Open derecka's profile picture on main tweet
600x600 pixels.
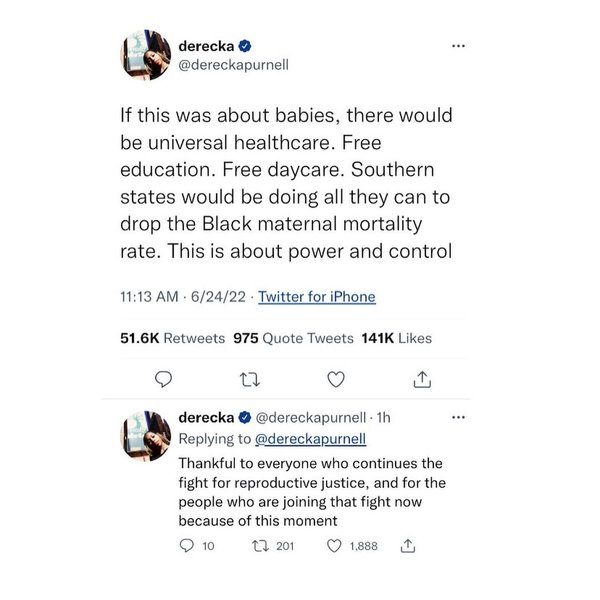pos(144,55)
